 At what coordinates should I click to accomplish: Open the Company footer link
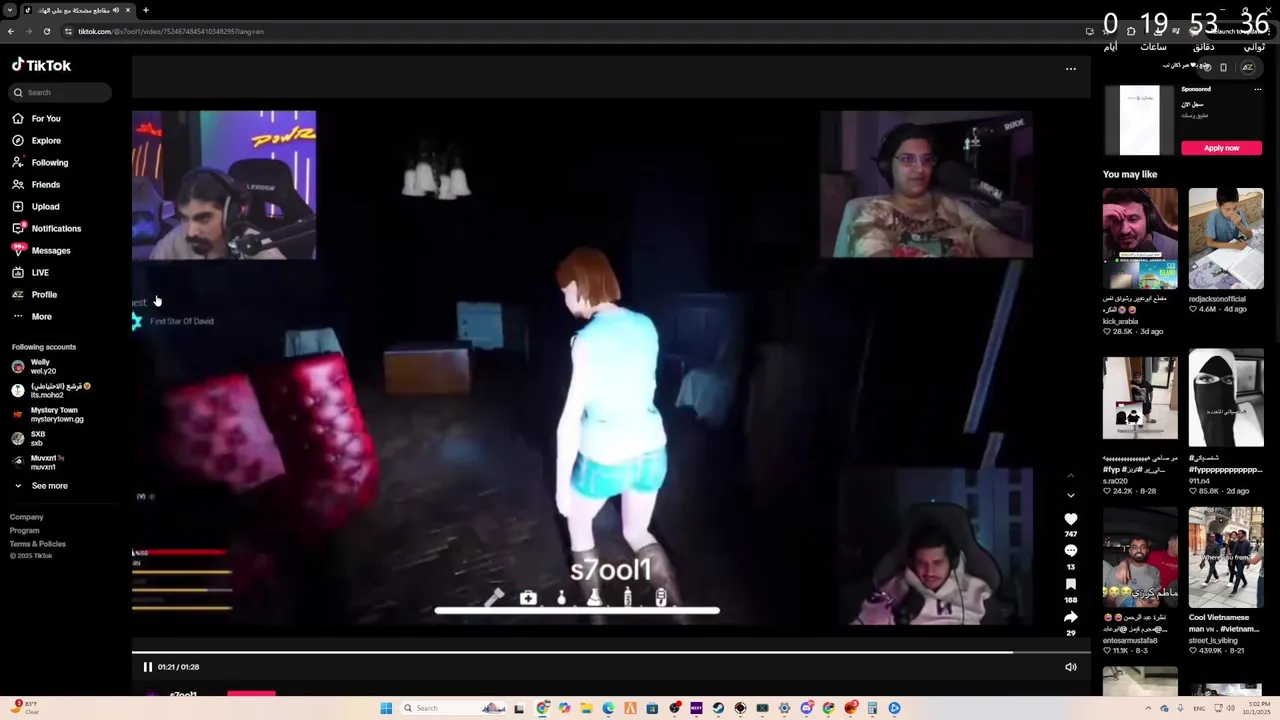27,517
